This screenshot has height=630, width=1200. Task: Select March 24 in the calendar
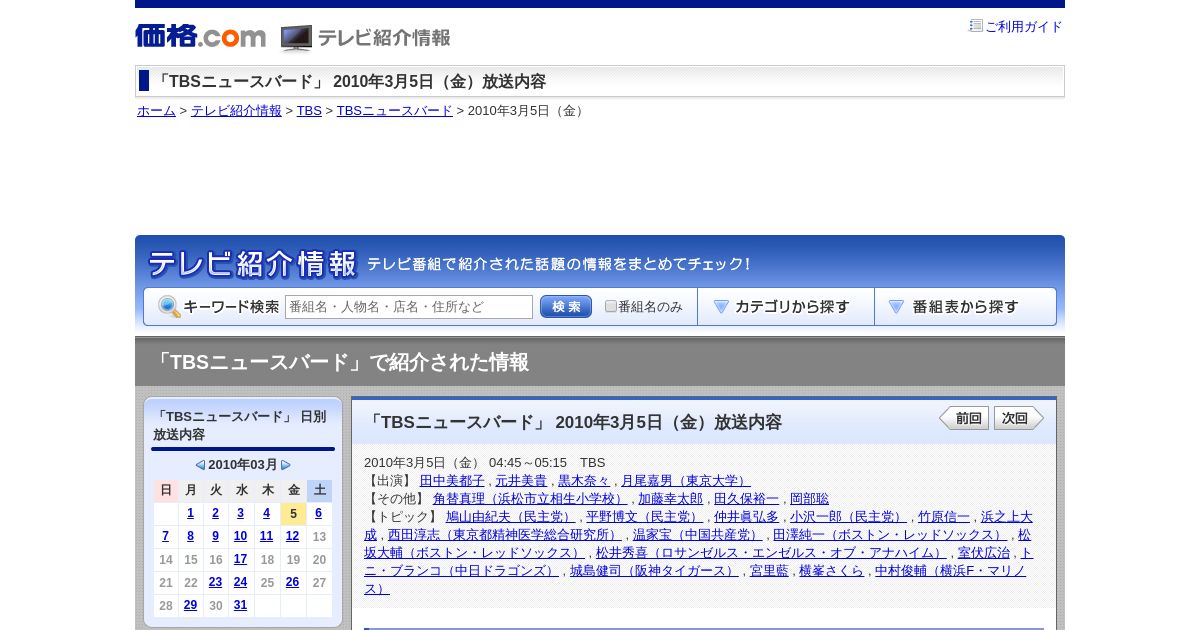240,582
